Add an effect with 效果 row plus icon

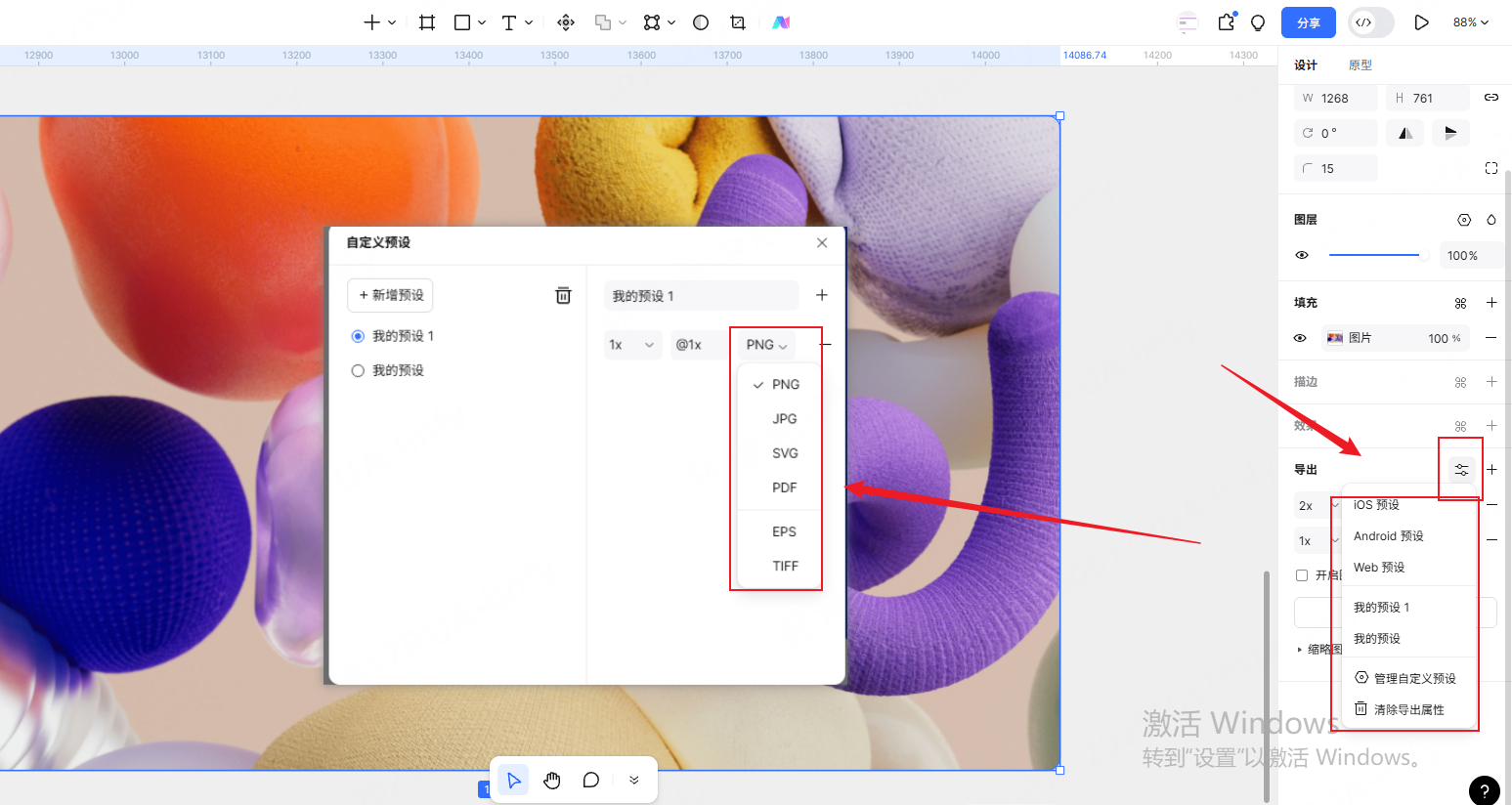(x=1491, y=426)
